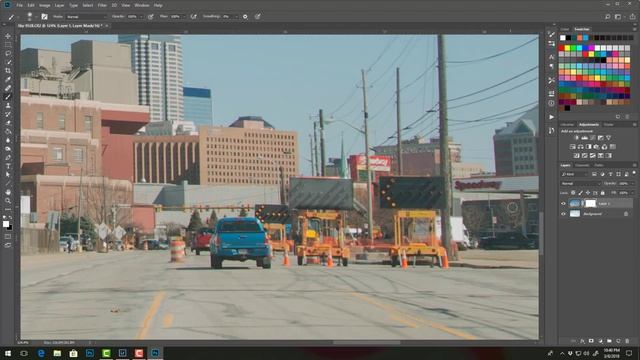
Task: Select Background layer thumbnail
Action: [x=575, y=213]
